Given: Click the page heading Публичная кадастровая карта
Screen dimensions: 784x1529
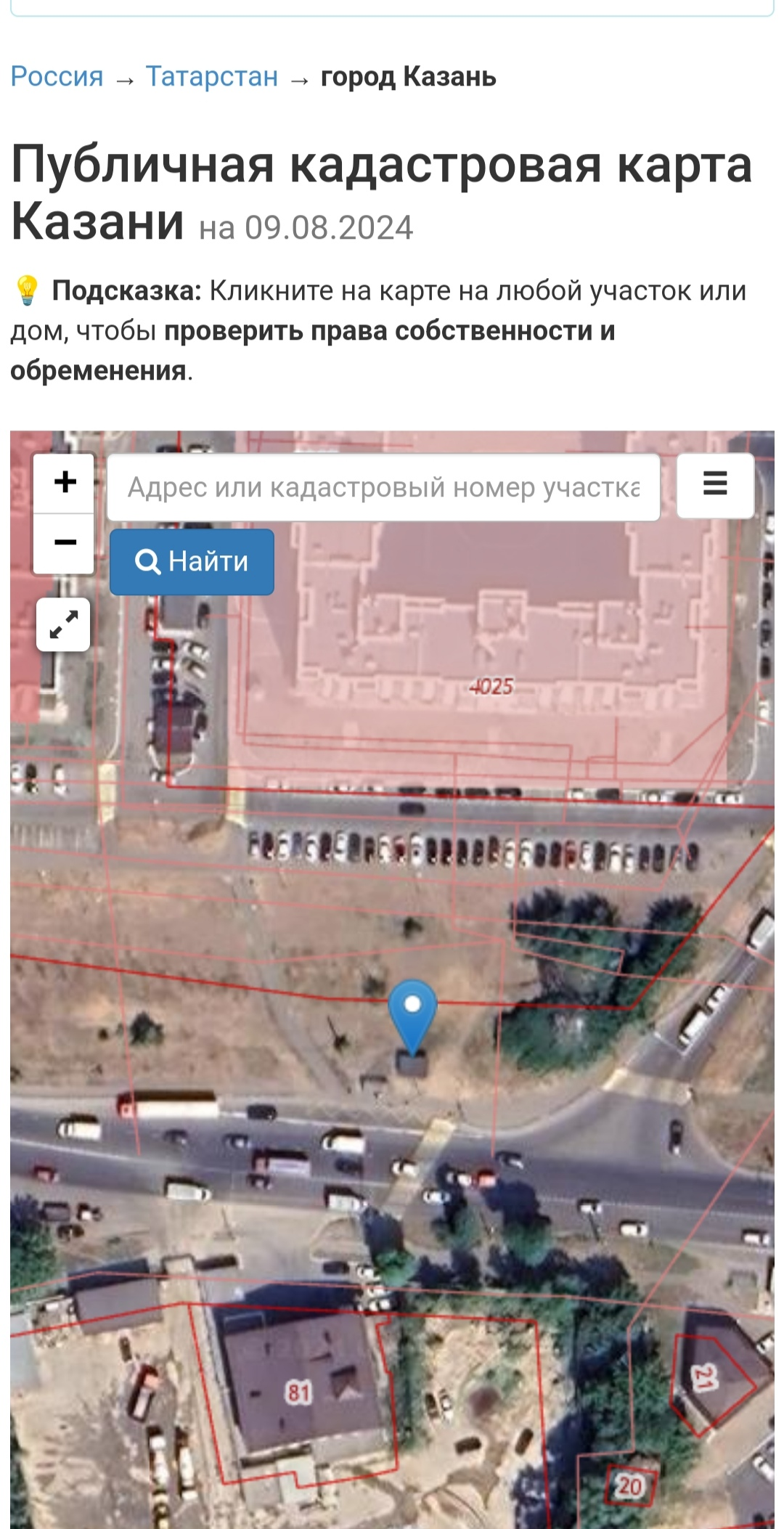Looking at the screenshot, I should (381, 166).
